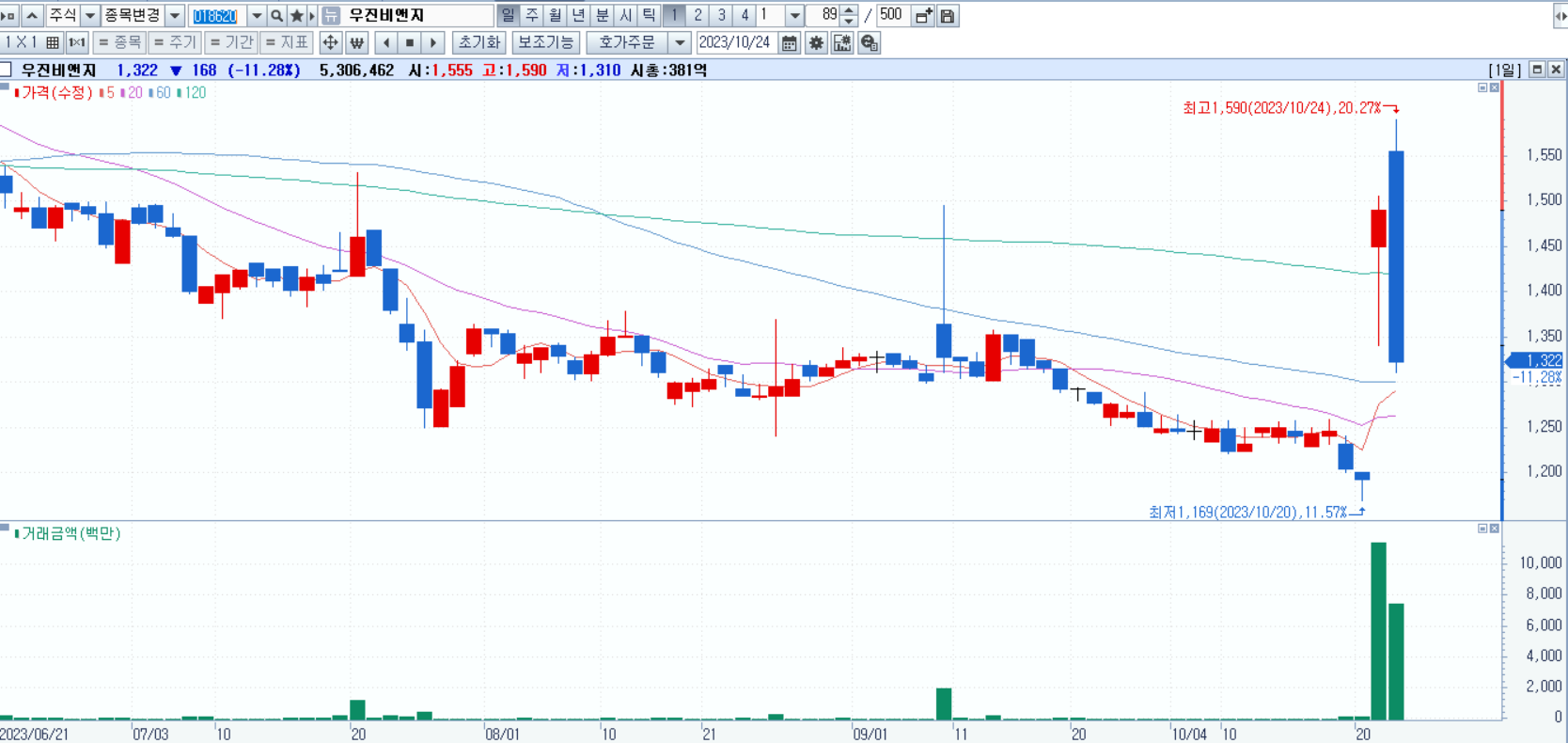The height and width of the screenshot is (743, 1568).
Task: Click the 호가주문 order button
Action: pos(627,42)
